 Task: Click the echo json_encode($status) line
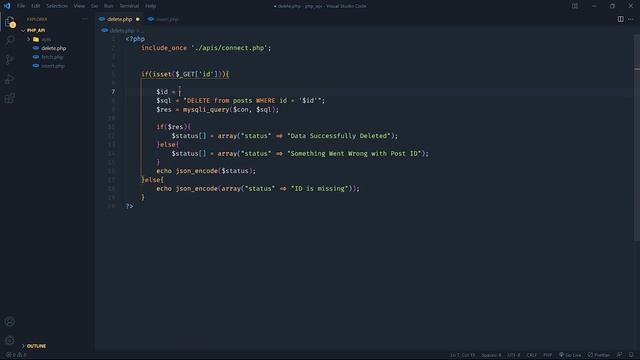coord(206,171)
